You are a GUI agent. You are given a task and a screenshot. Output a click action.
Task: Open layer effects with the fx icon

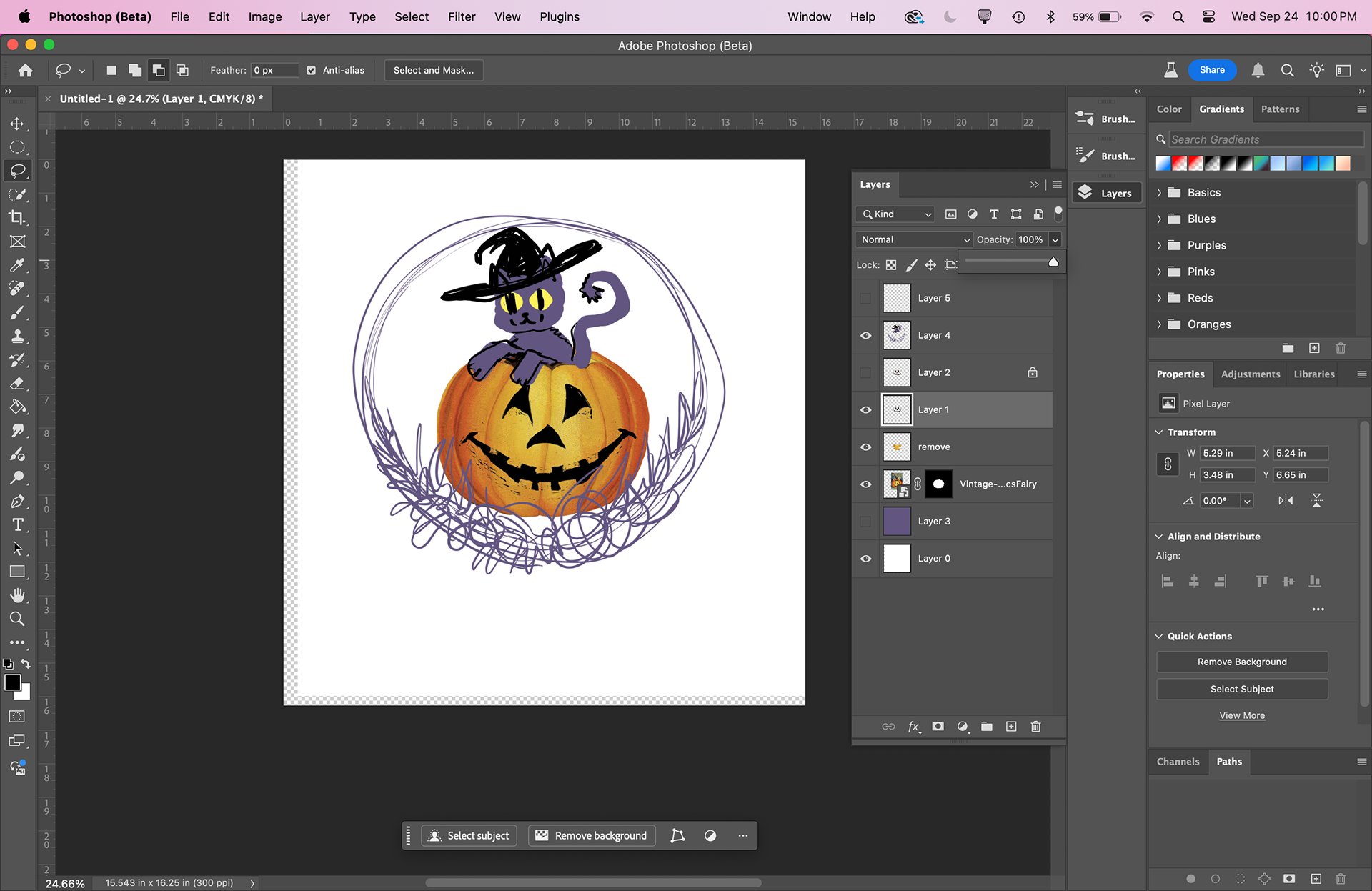pos(913,727)
